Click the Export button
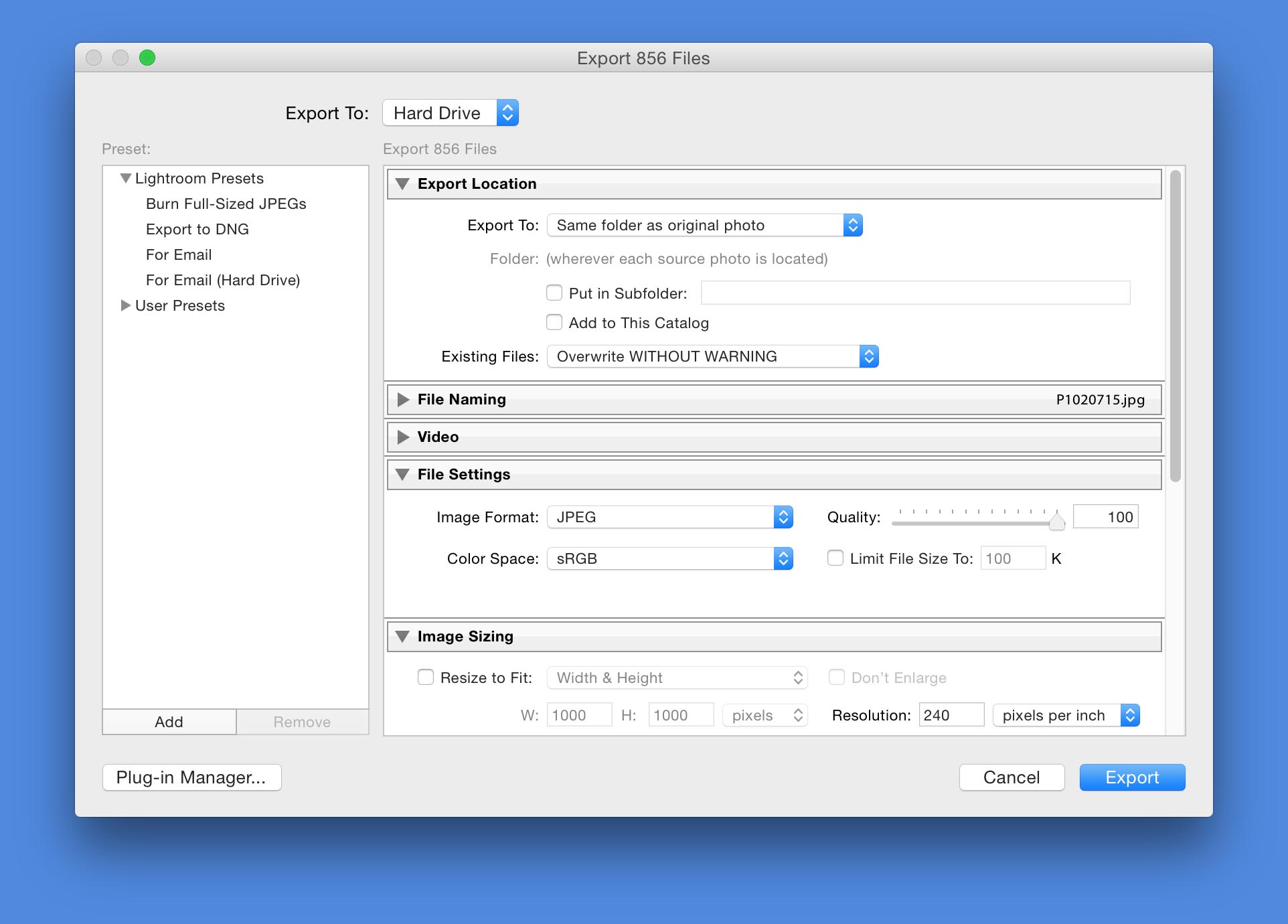Image resolution: width=1288 pixels, height=924 pixels. 1132,776
